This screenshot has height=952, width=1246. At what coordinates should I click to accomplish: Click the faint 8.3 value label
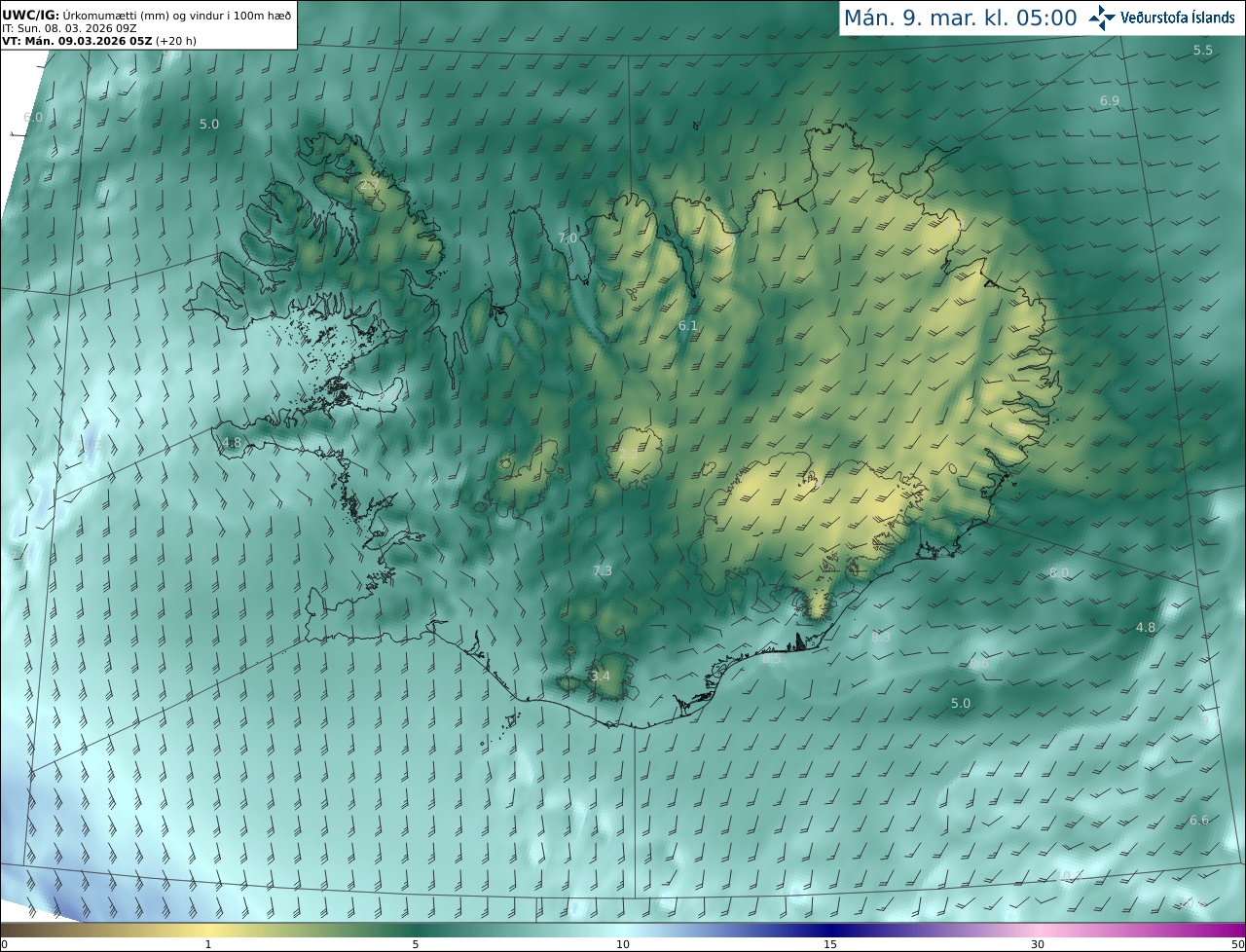tap(881, 637)
